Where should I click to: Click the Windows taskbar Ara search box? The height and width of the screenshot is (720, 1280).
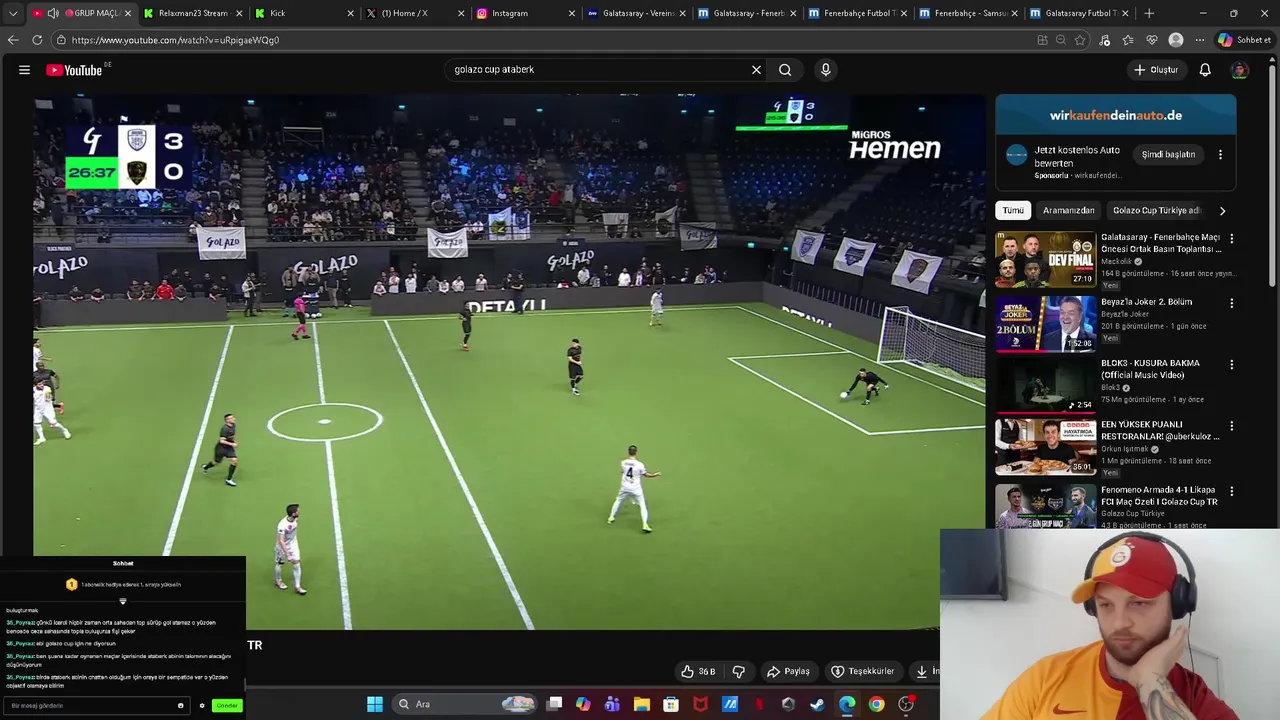coord(465,704)
